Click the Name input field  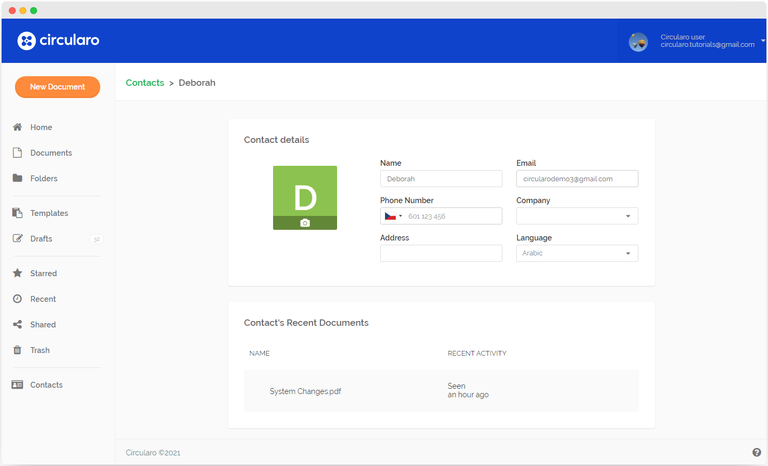(441, 179)
